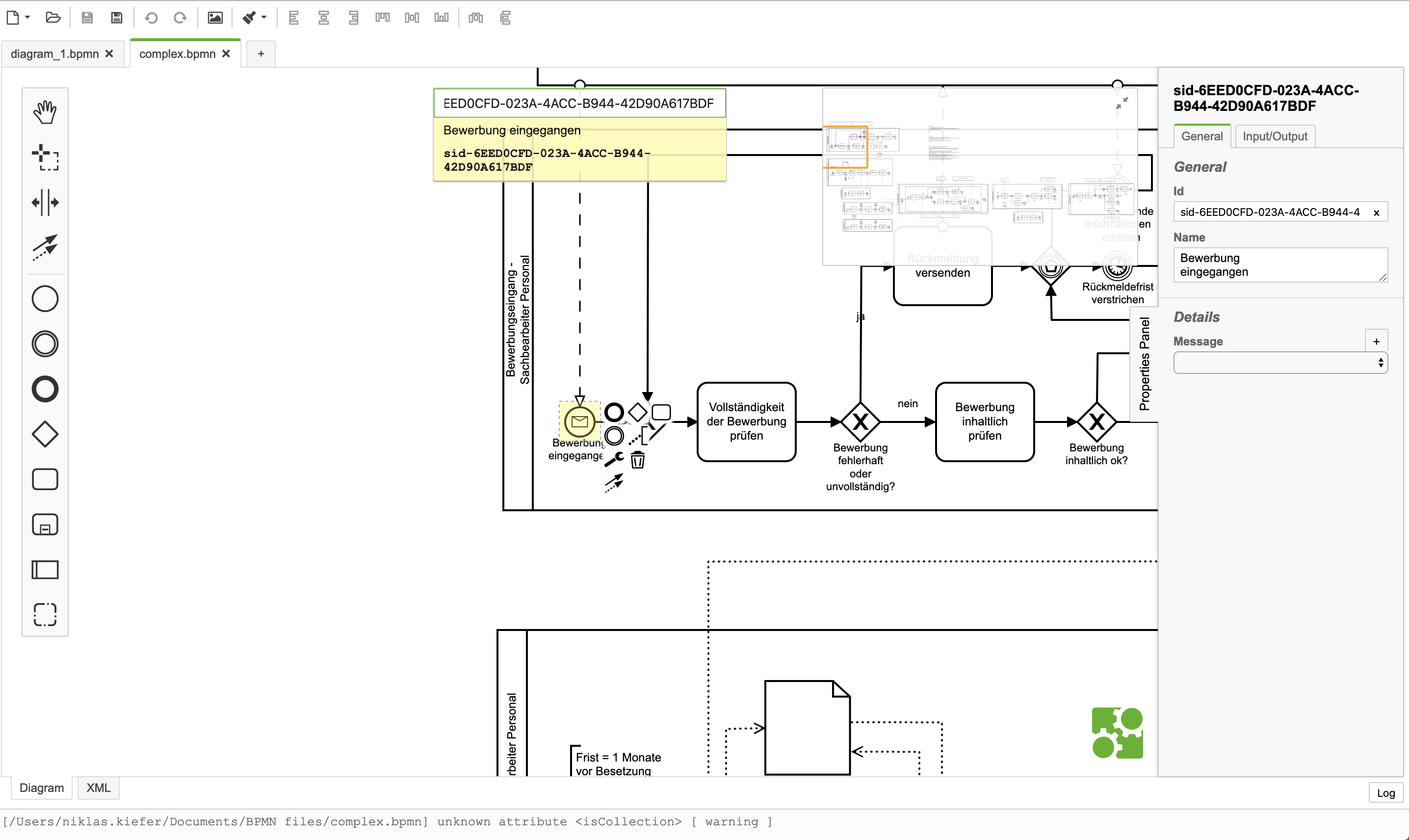1409x840 pixels.
Task: Switch to diagram_1.bpmn tab
Action: point(54,54)
